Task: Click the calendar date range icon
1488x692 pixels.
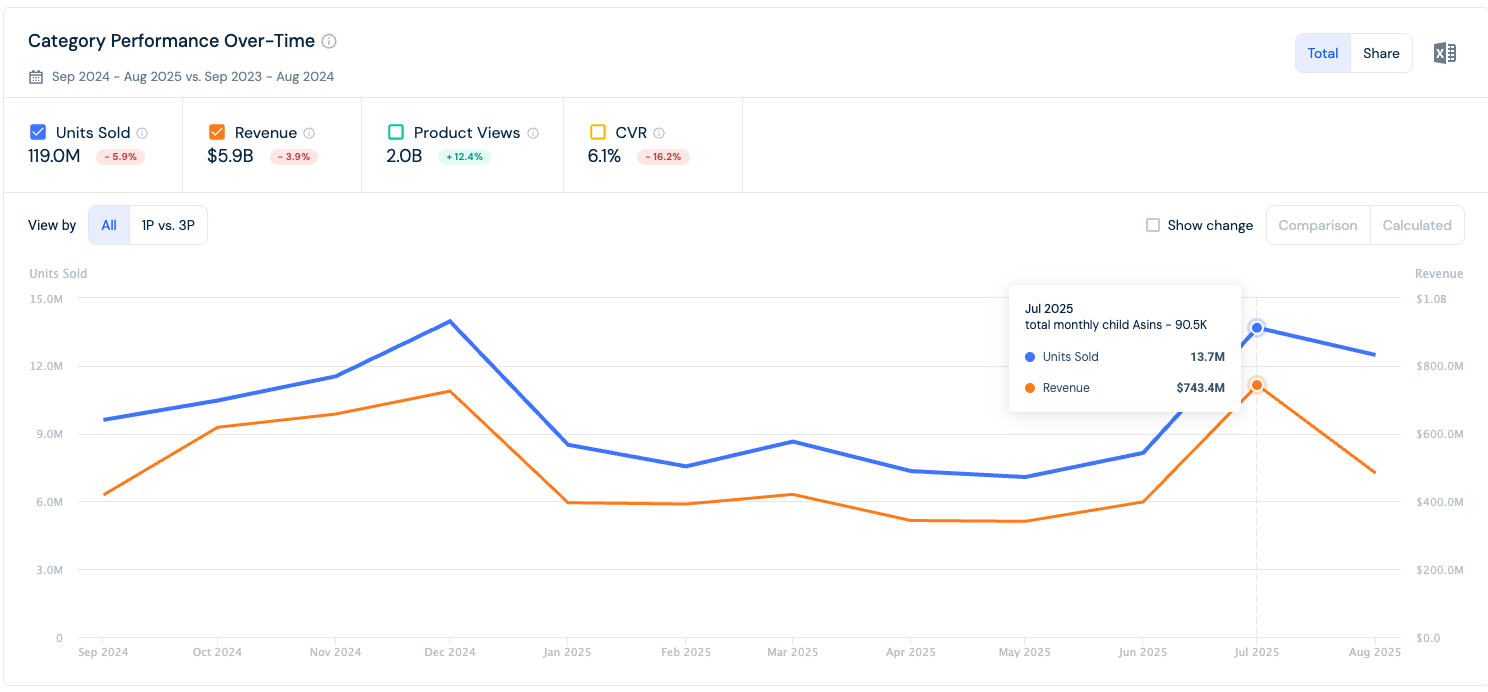Action: [x=36, y=77]
